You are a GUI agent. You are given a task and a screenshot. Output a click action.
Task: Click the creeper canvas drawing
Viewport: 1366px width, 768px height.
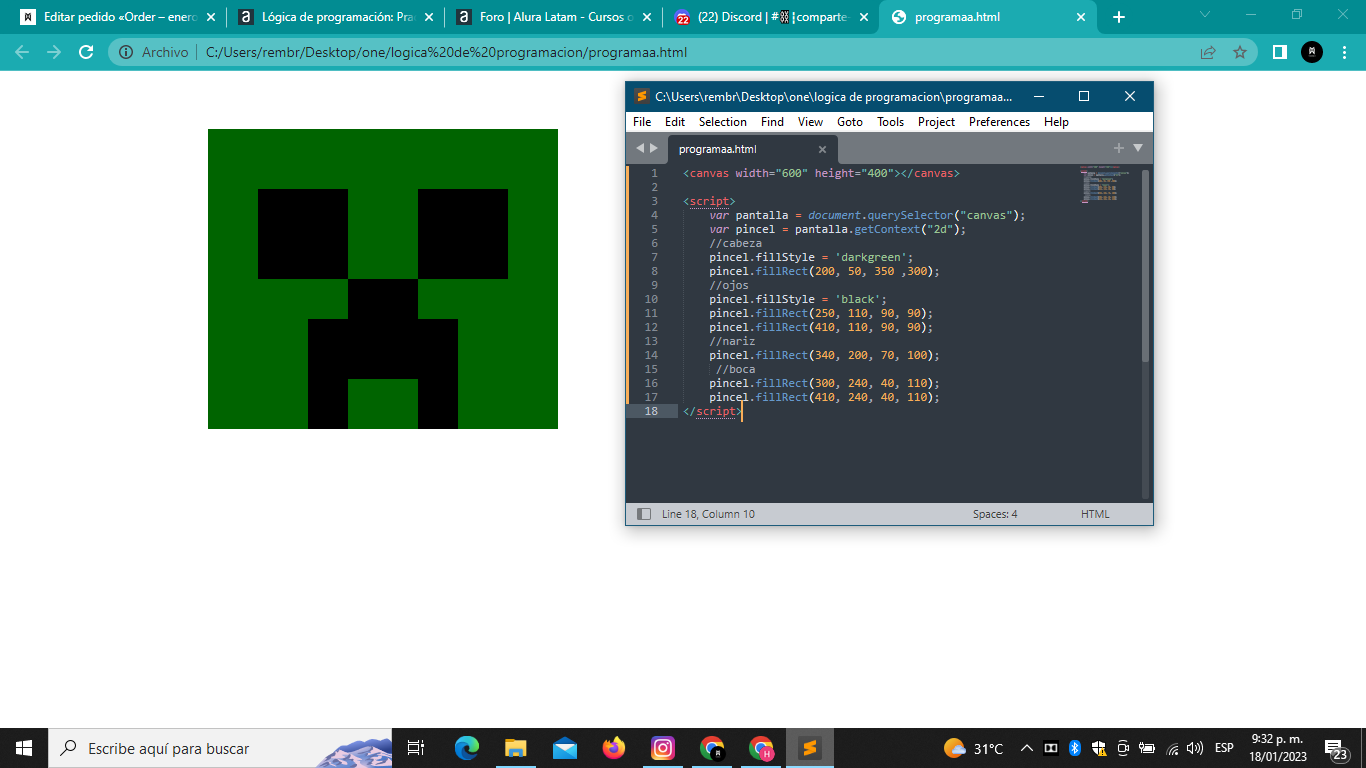coord(383,279)
